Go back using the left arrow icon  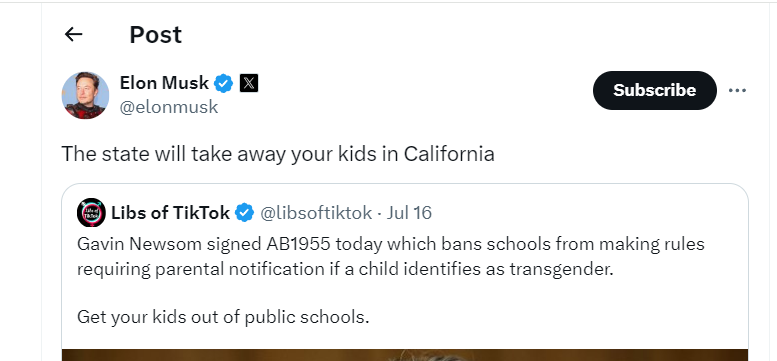73,34
